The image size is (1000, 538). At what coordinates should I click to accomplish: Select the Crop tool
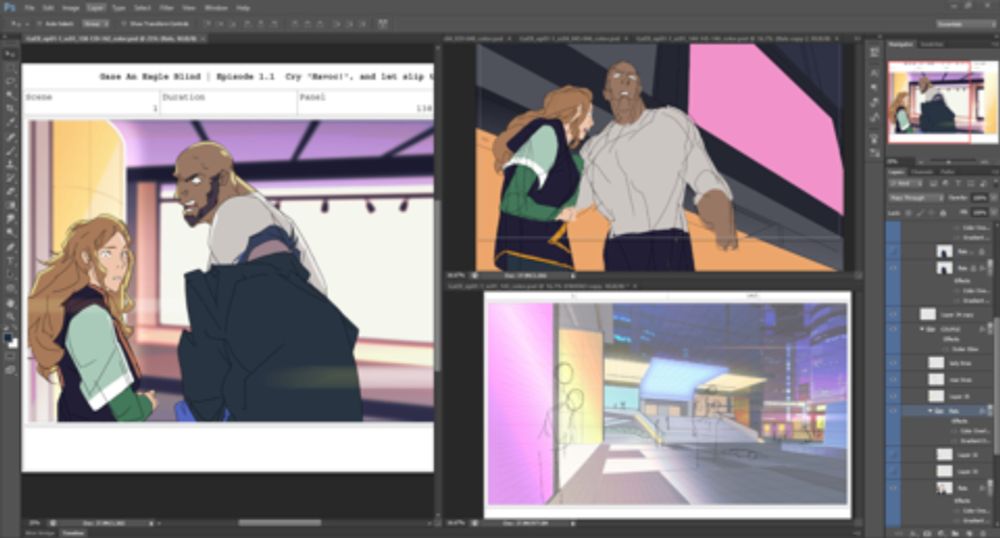(10, 109)
